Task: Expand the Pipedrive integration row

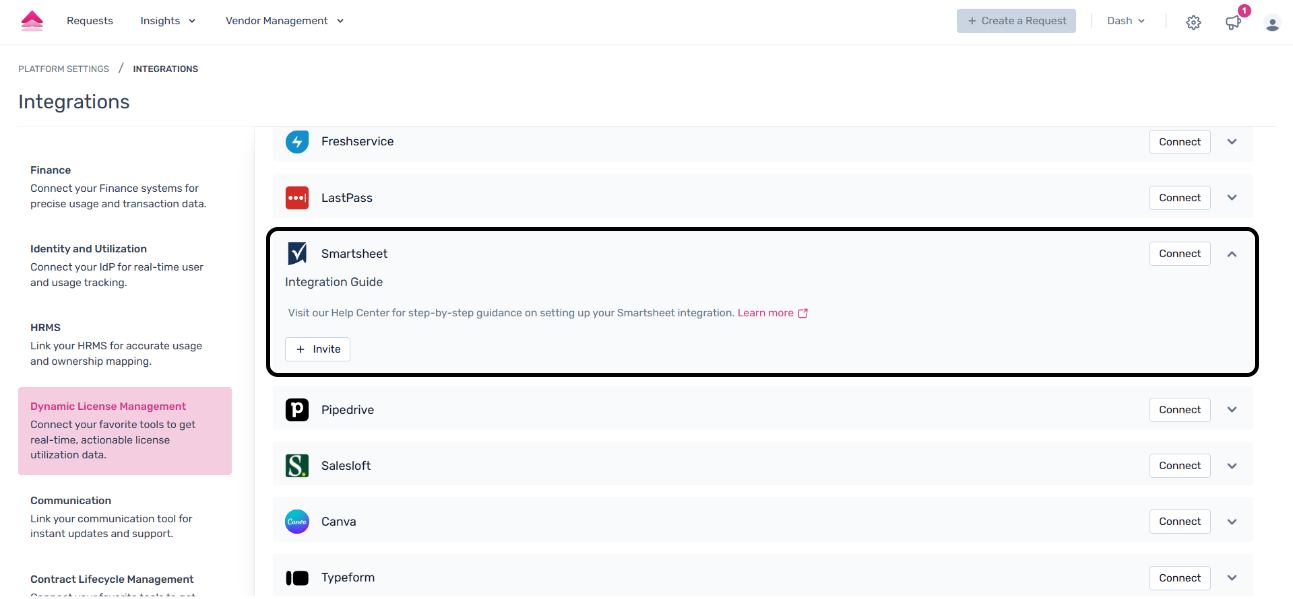Action: 1232,410
